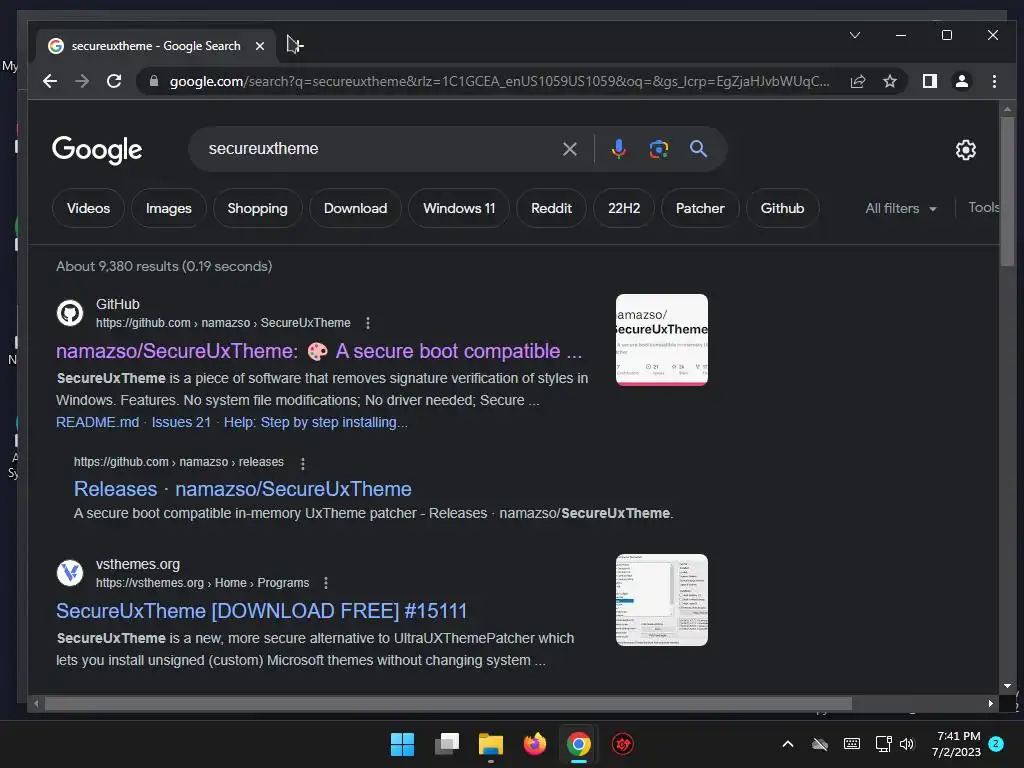Image resolution: width=1024 pixels, height=768 pixels.
Task: Switch to Shopping results
Action: tap(257, 208)
